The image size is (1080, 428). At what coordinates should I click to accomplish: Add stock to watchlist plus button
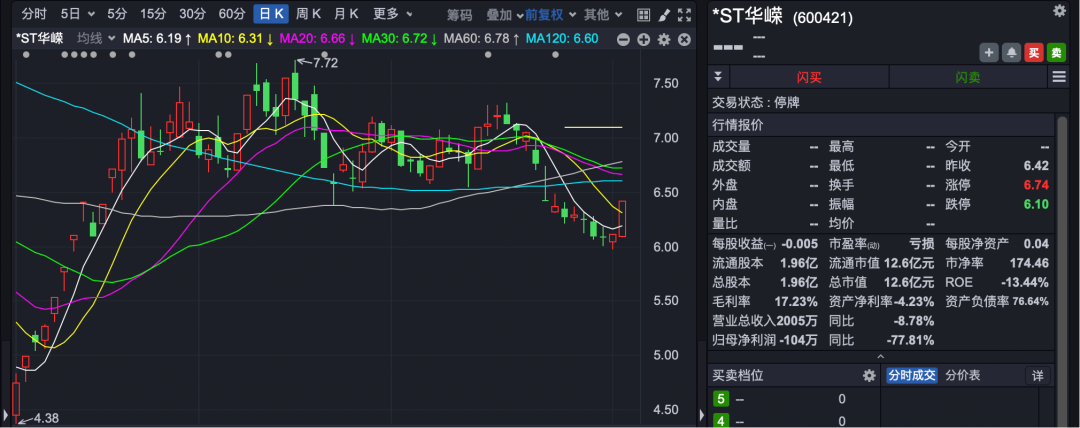coord(988,53)
